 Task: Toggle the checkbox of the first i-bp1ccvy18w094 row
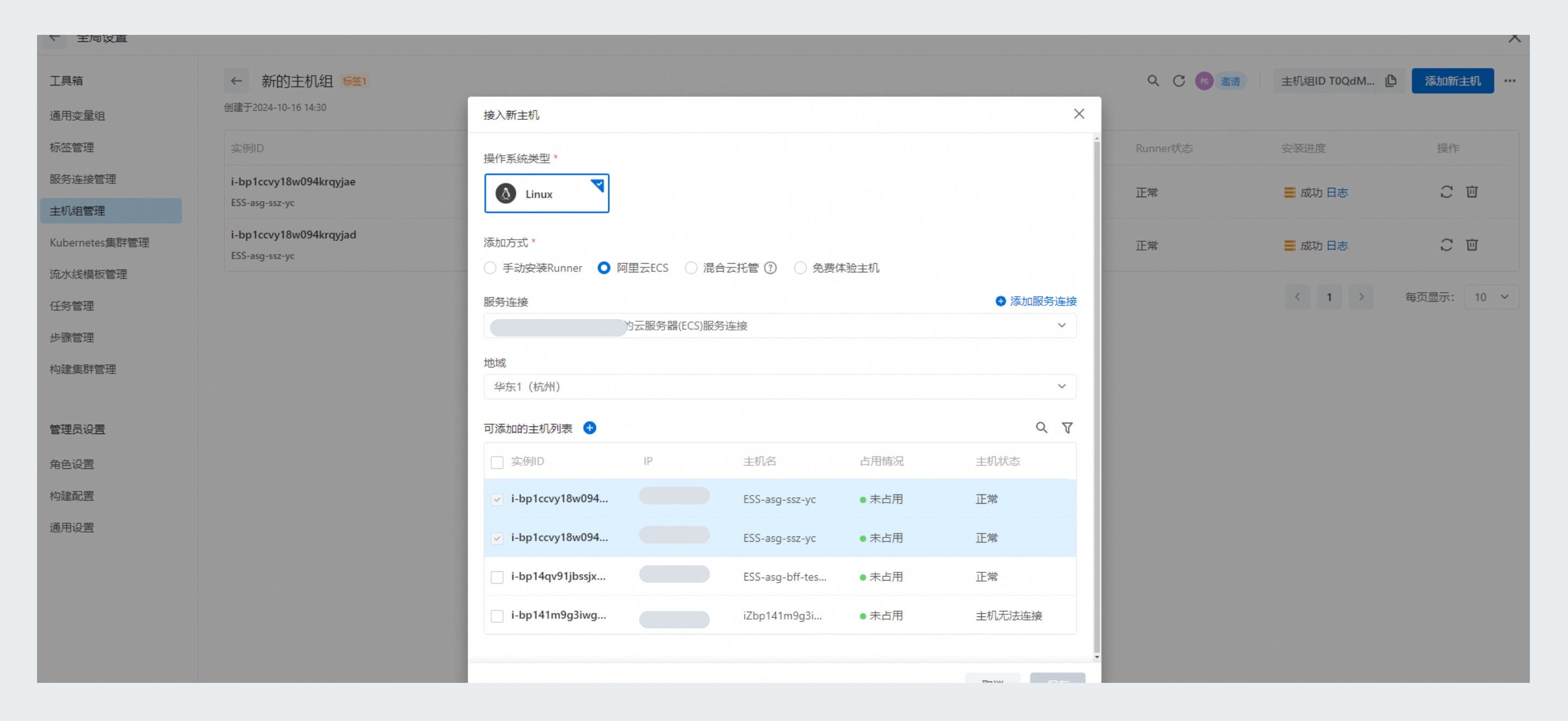pos(497,499)
